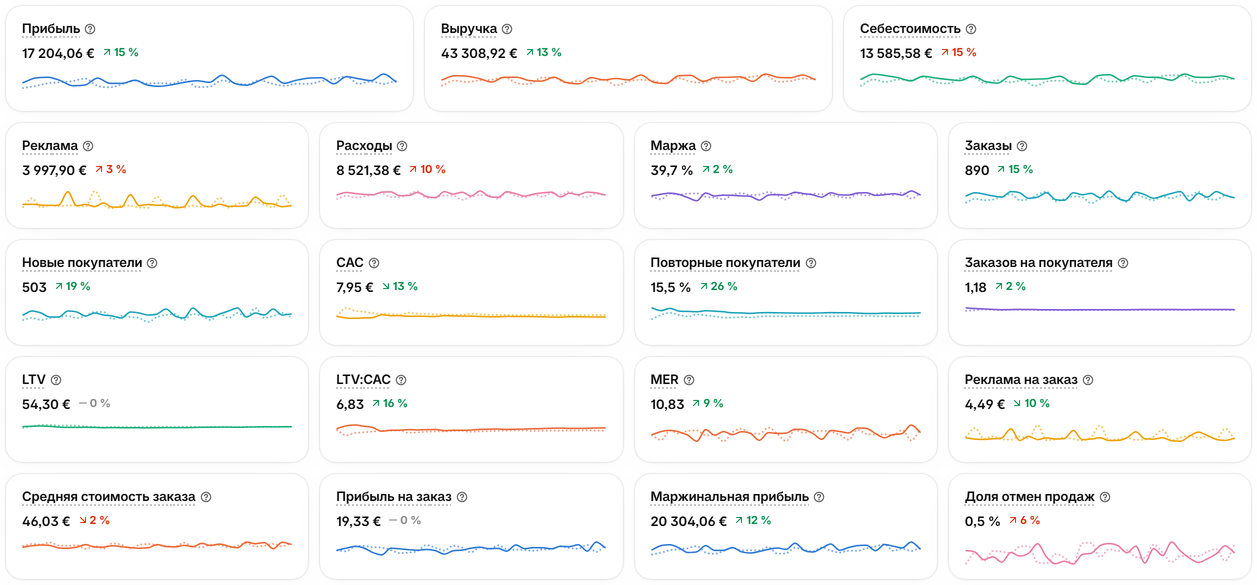Viewport: 1257px width, 585px height.
Task: Click the Маржинальная прибыль heading
Action: (729, 497)
